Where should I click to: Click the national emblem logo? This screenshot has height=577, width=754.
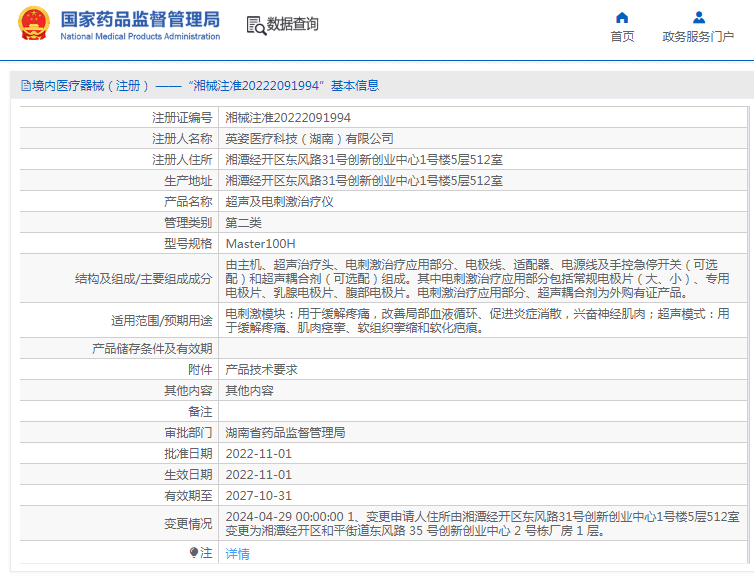34,24
